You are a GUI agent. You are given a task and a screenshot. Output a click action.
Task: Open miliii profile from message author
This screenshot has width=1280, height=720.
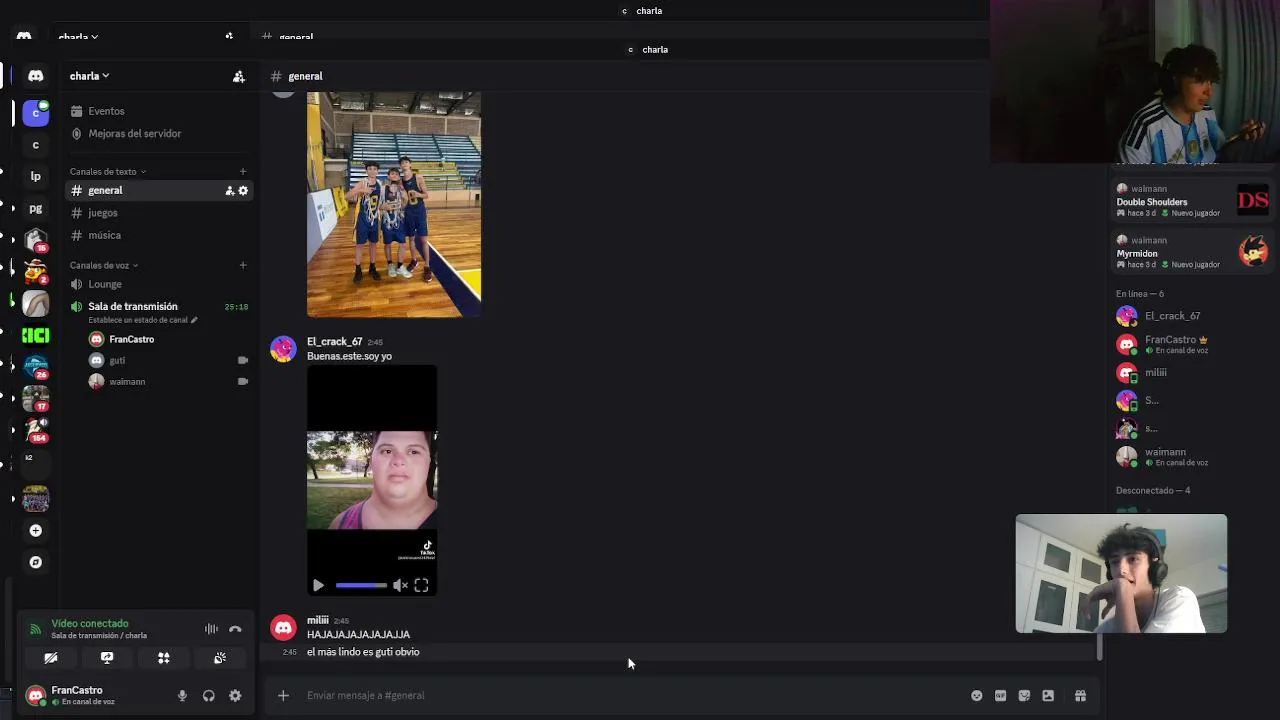pos(318,620)
